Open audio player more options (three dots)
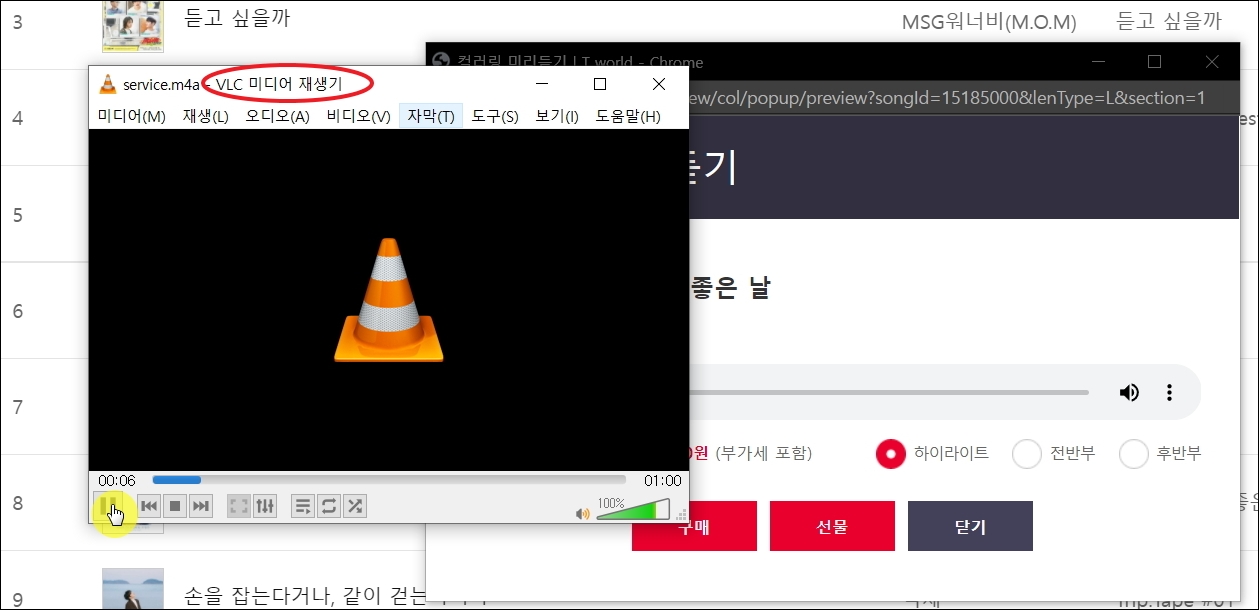1259x610 pixels. (x=1169, y=393)
